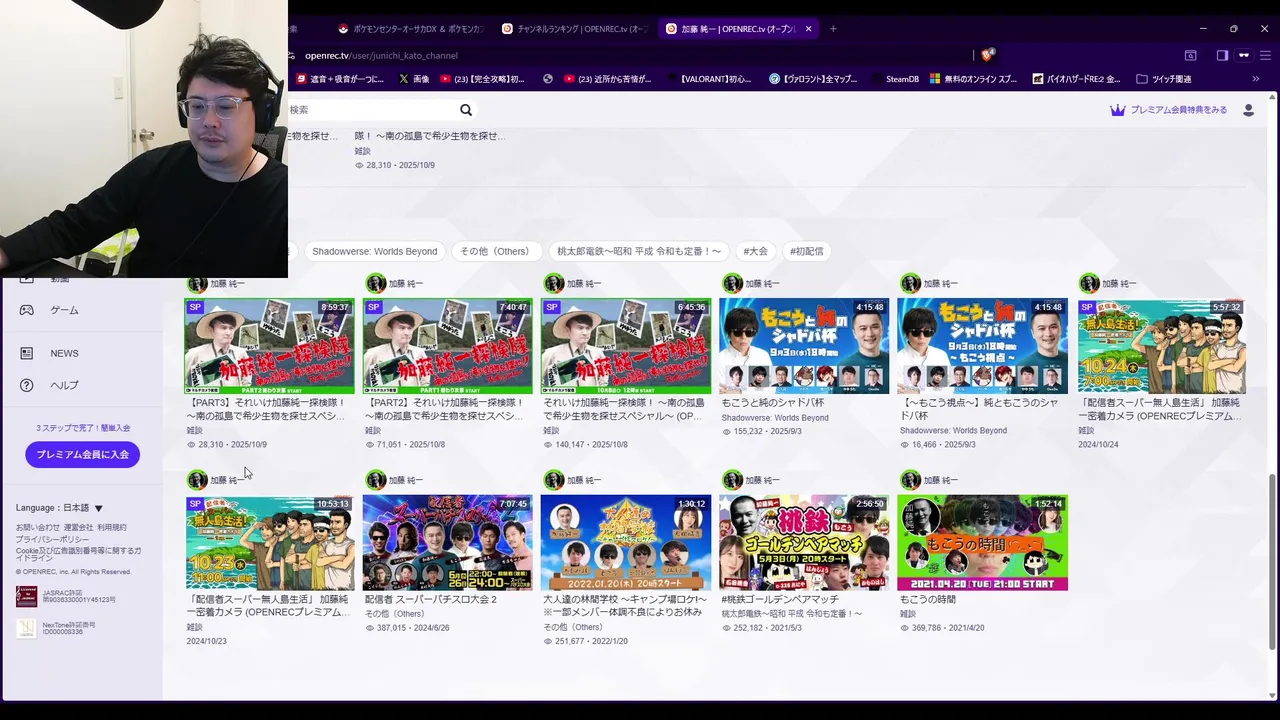The width and height of the screenshot is (1280, 720).
Task: Show more bookmarks with the chevron
Action: (x=1256, y=79)
